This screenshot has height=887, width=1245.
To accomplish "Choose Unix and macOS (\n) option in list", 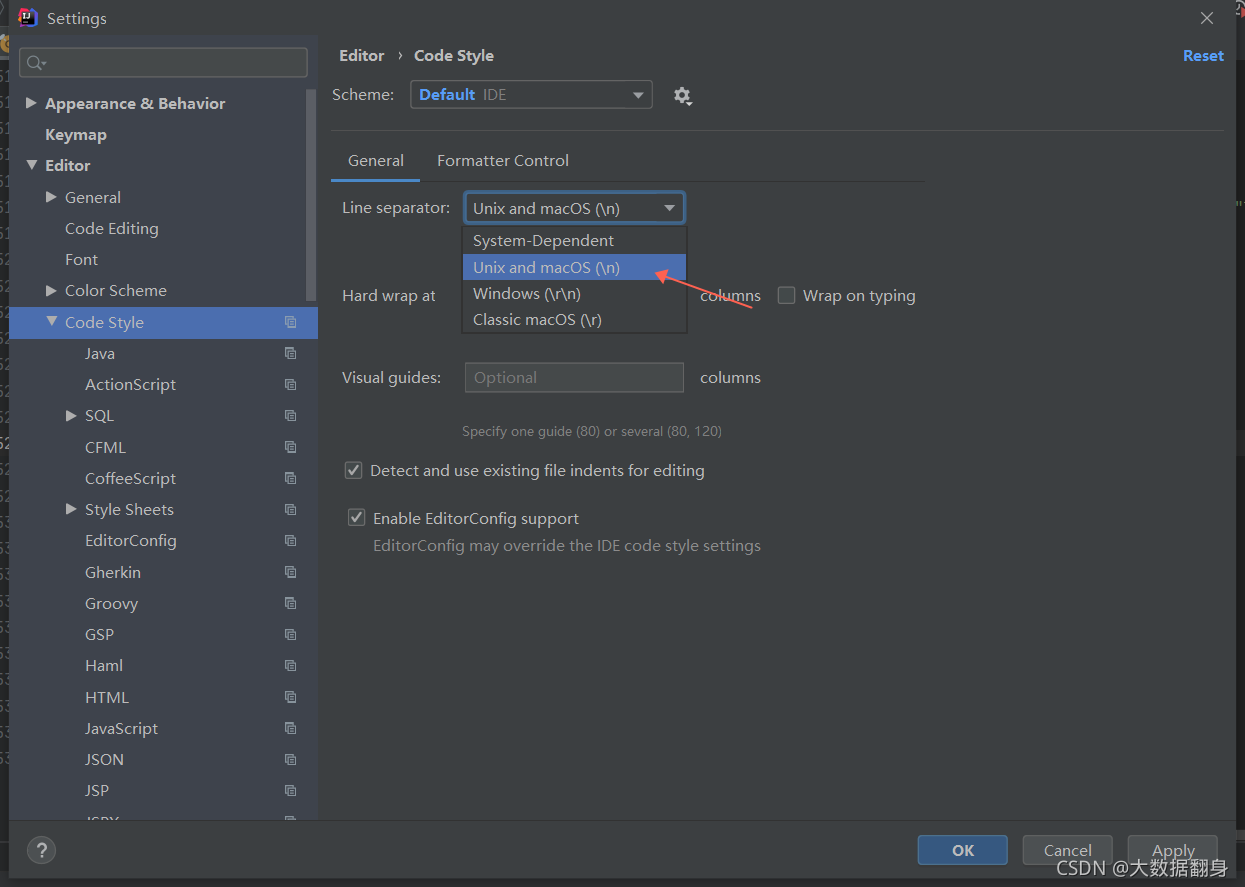I will coord(574,267).
